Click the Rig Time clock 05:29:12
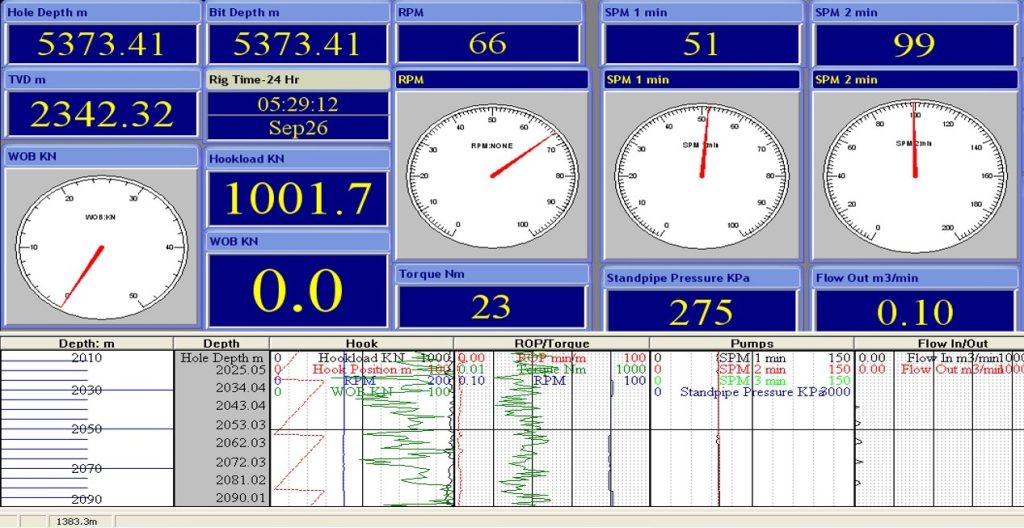The width and height of the screenshot is (1024, 528). [297, 104]
